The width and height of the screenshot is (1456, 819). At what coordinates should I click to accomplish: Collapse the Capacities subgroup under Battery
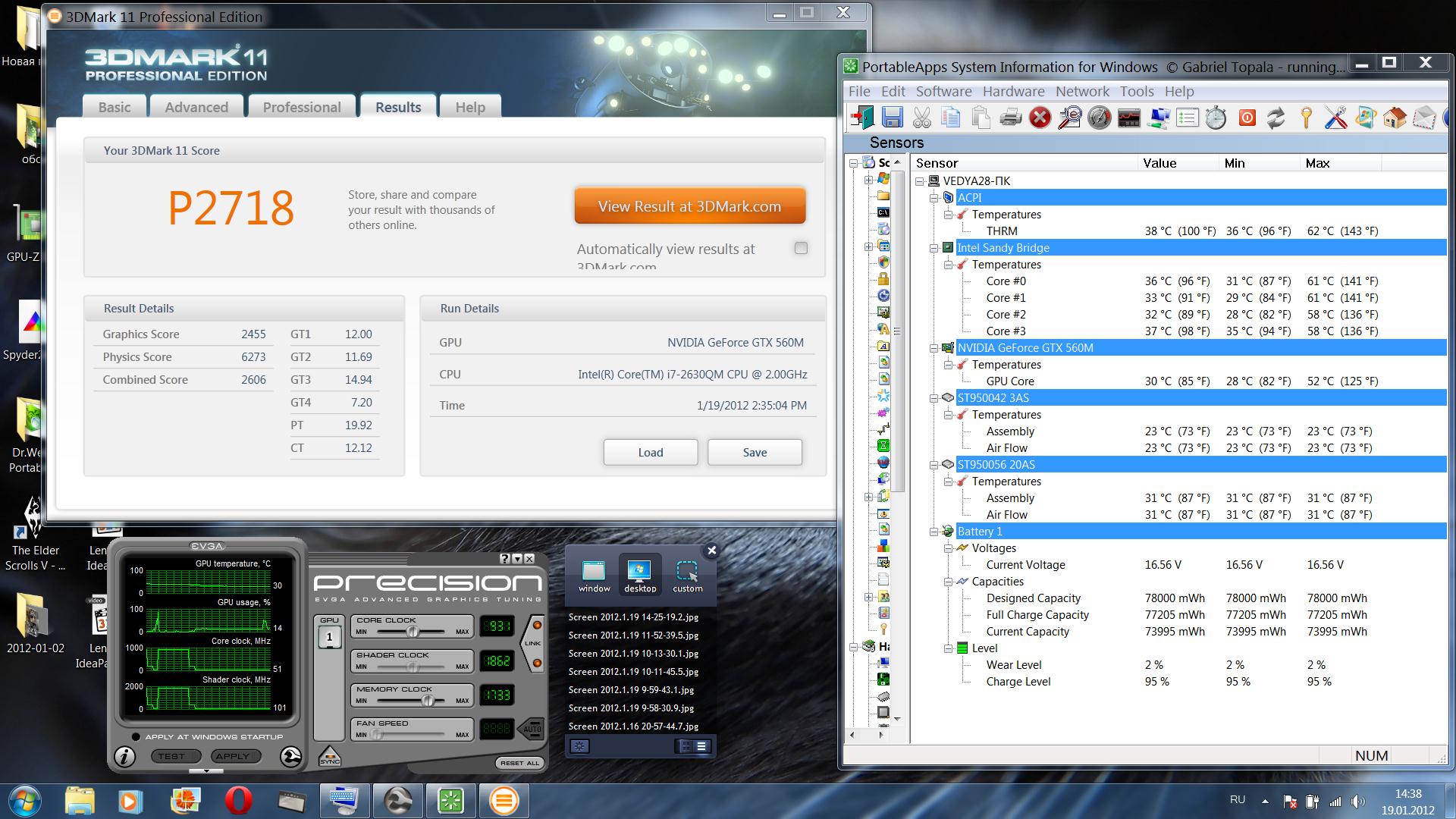coord(949,582)
